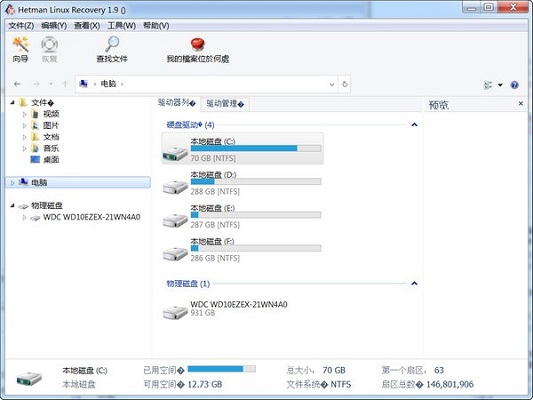Image resolution: width=533 pixels, height=400 pixels.
Task: Click the Recover (恢复) lifebuoy icon
Action: pos(50,45)
